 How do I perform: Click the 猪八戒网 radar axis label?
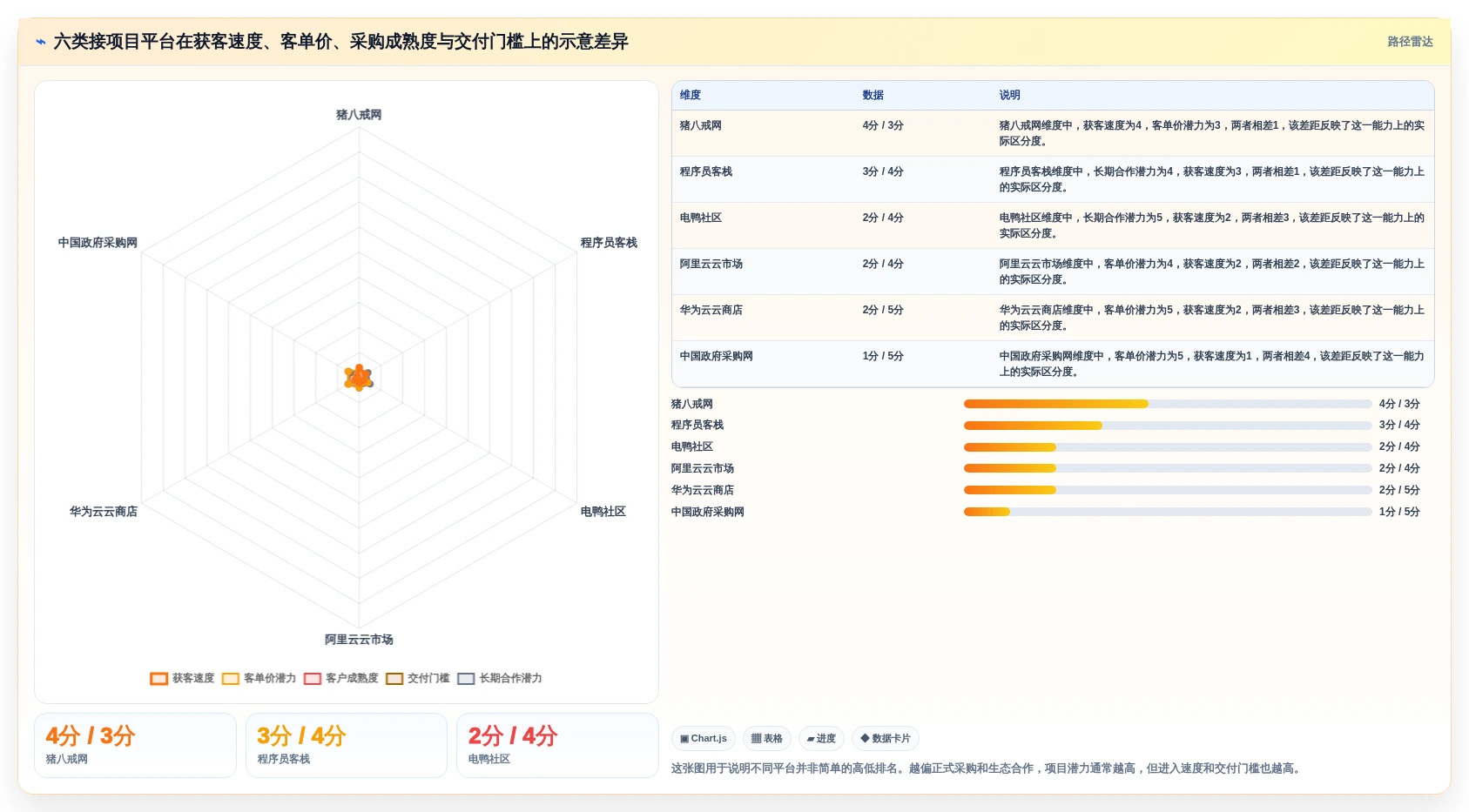click(x=359, y=115)
